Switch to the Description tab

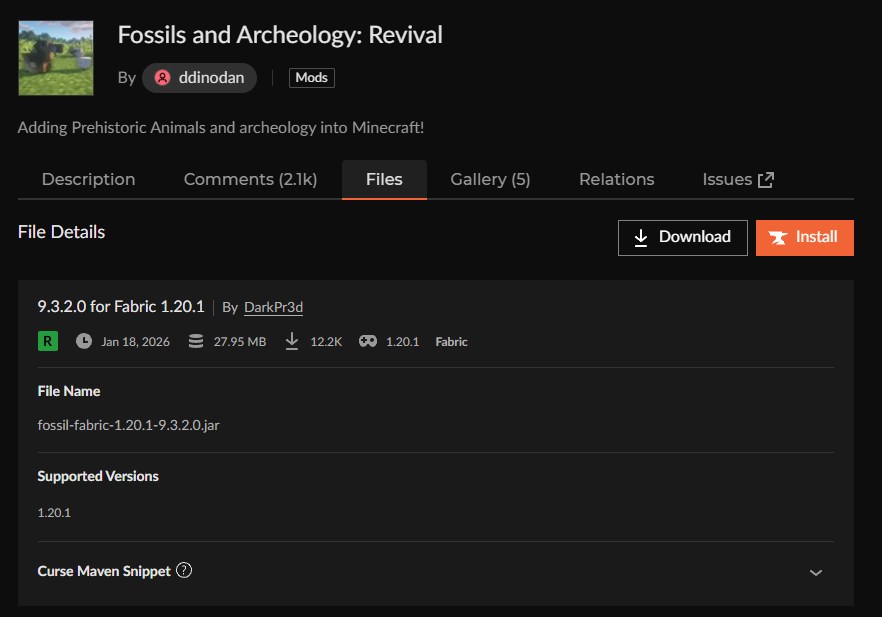tap(88, 180)
